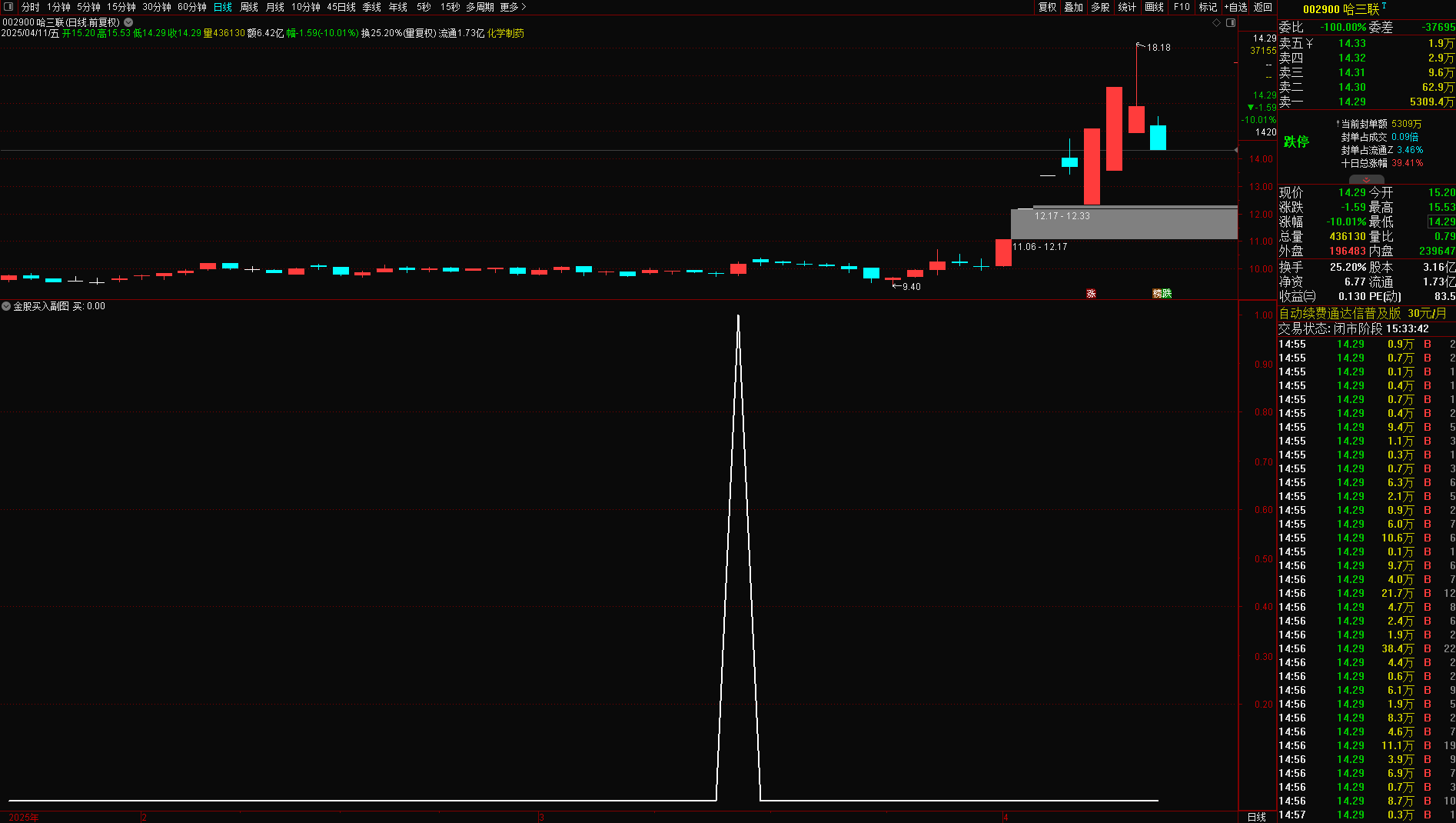
Task: Open the 统计 statistics tool
Action: click(1128, 7)
